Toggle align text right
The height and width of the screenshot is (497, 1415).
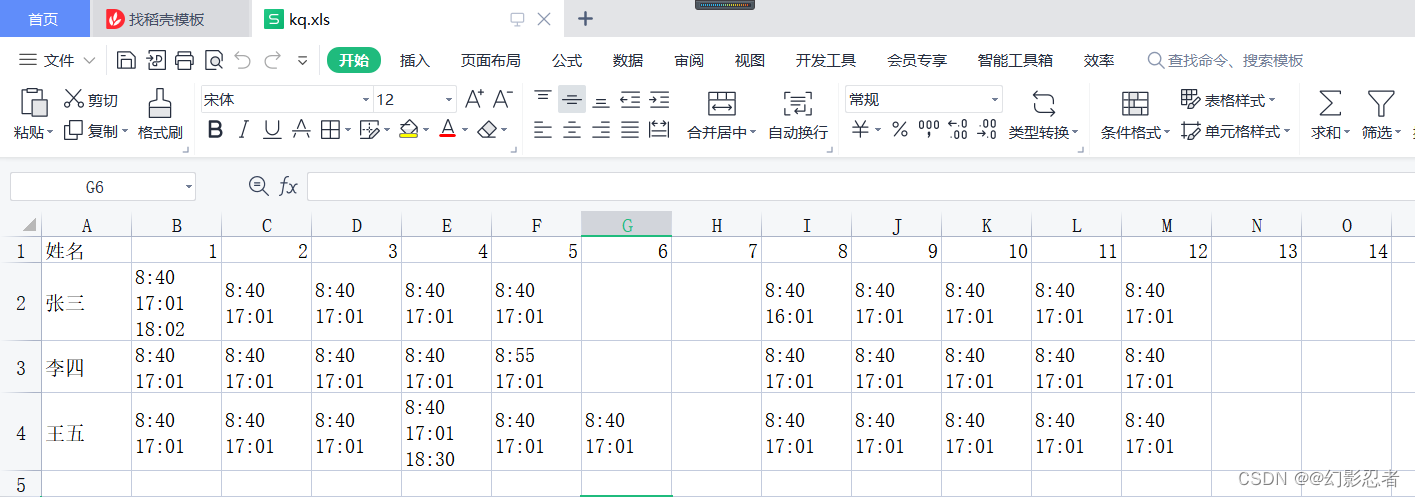(601, 130)
